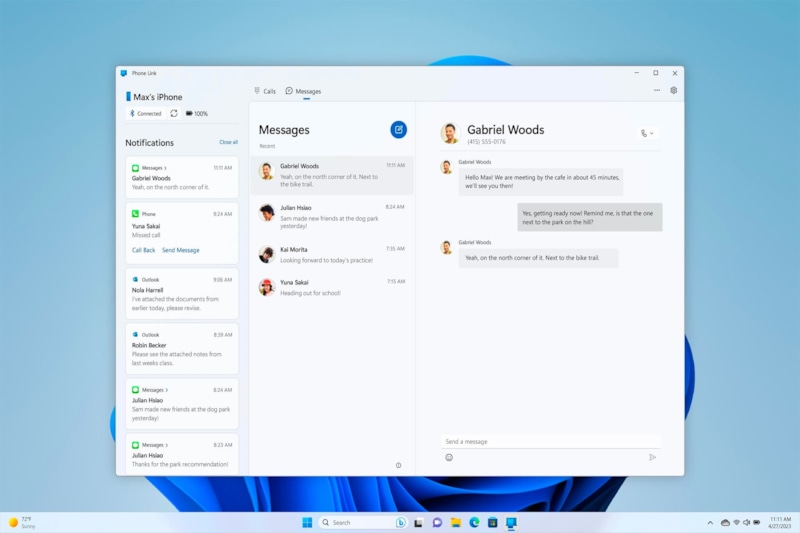Show hidden icons in system tray
Viewport: 800px width, 533px height.
pyautogui.click(x=711, y=522)
